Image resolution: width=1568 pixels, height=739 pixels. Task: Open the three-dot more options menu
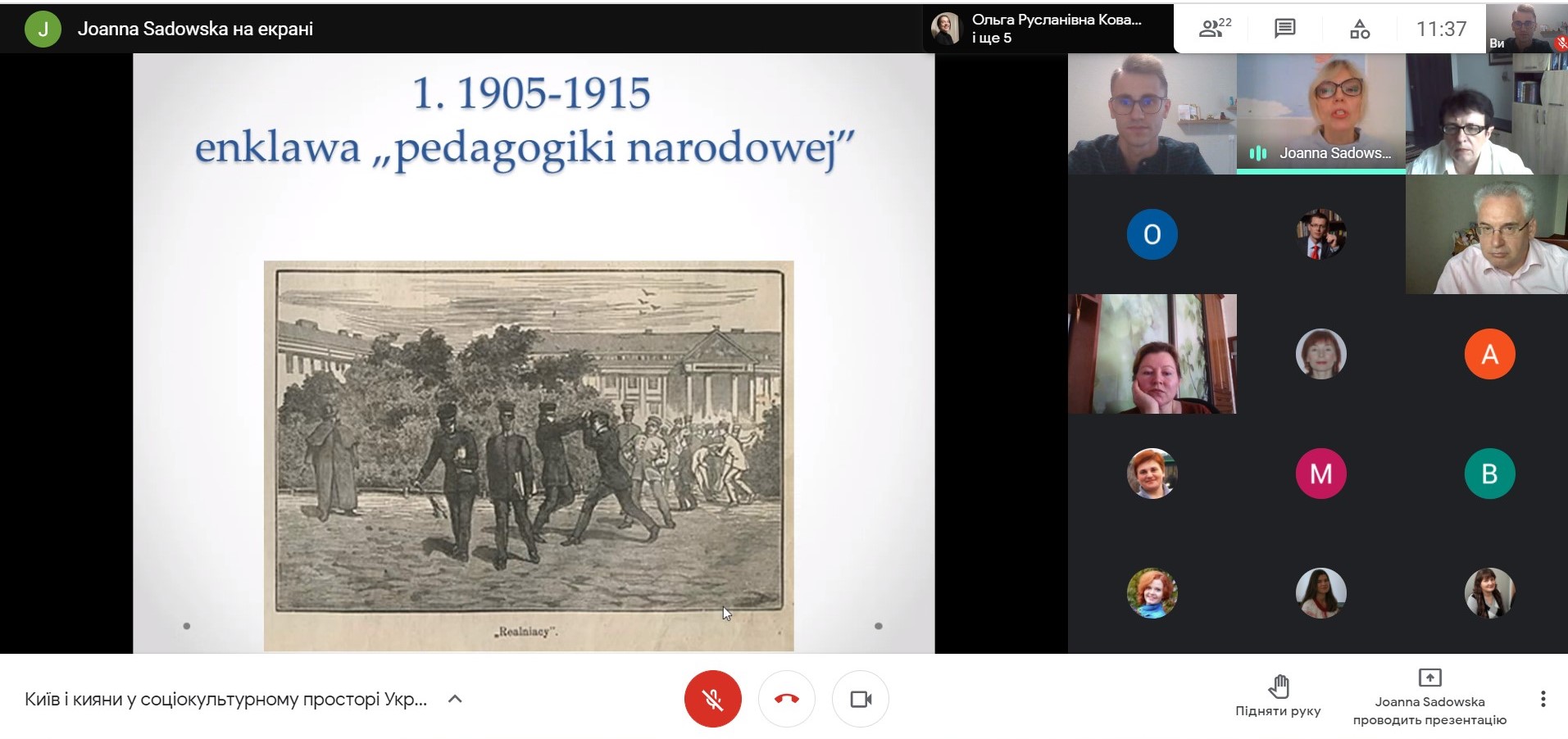[1543, 699]
